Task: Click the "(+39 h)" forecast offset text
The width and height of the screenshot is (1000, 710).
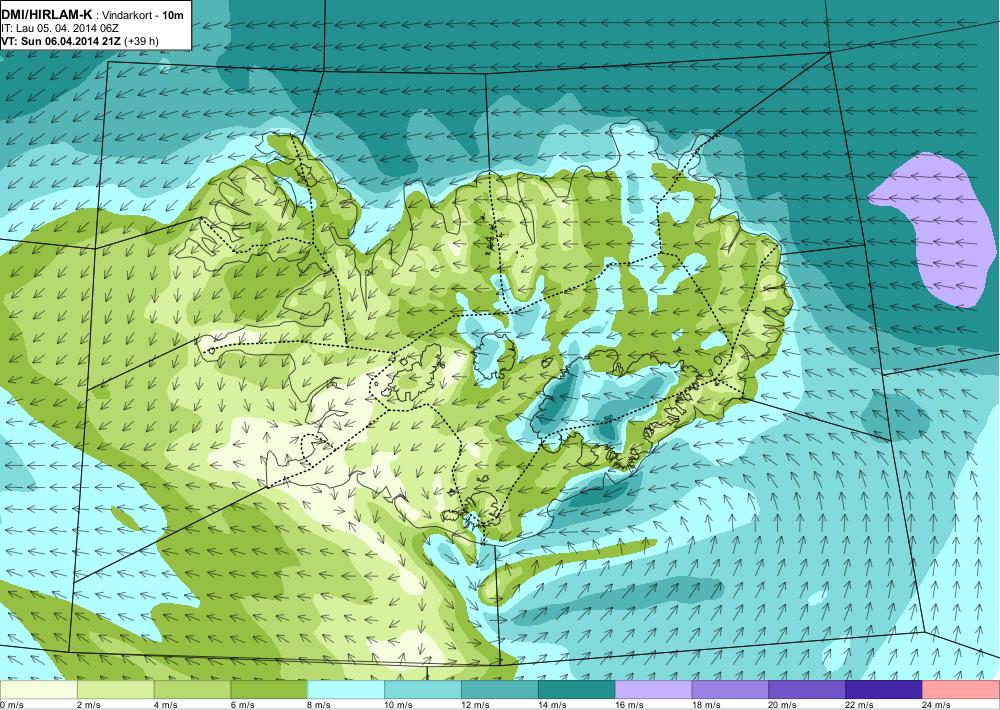Action: click(x=142, y=41)
